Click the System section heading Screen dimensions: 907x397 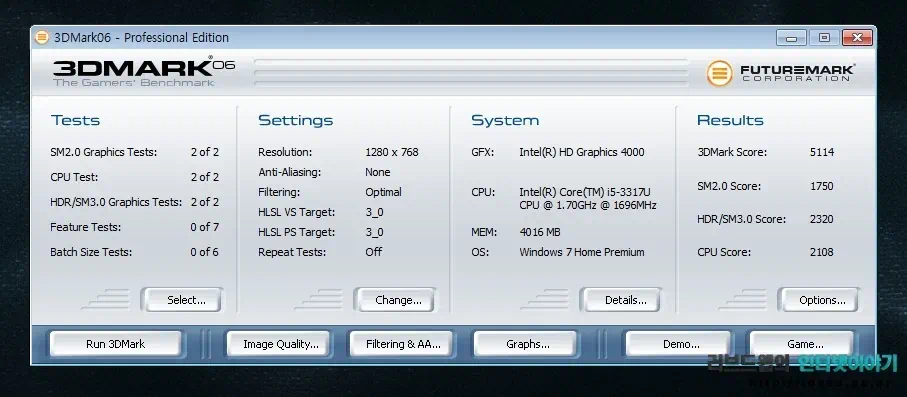[505, 120]
